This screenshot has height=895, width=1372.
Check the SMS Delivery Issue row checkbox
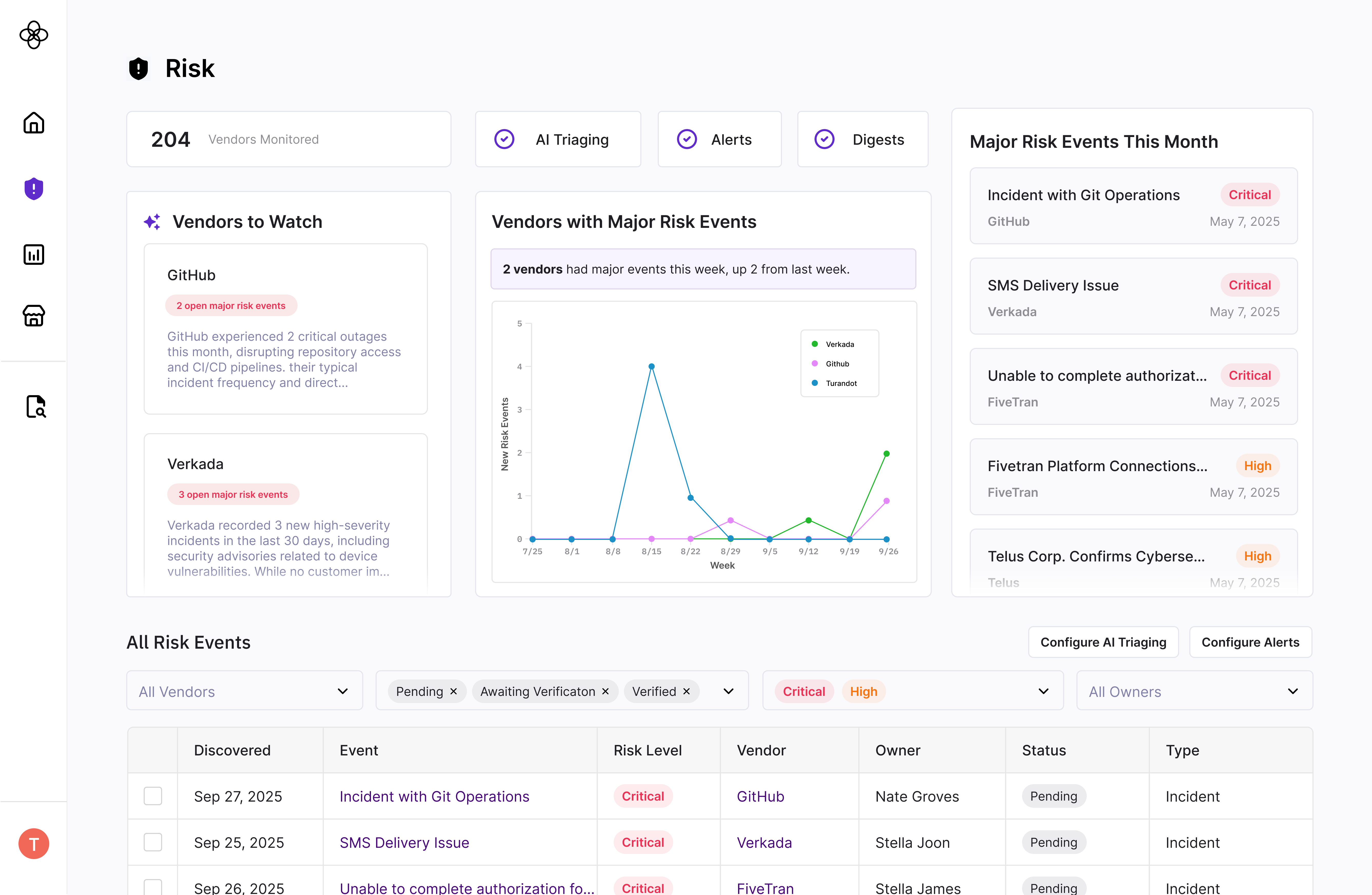153,842
